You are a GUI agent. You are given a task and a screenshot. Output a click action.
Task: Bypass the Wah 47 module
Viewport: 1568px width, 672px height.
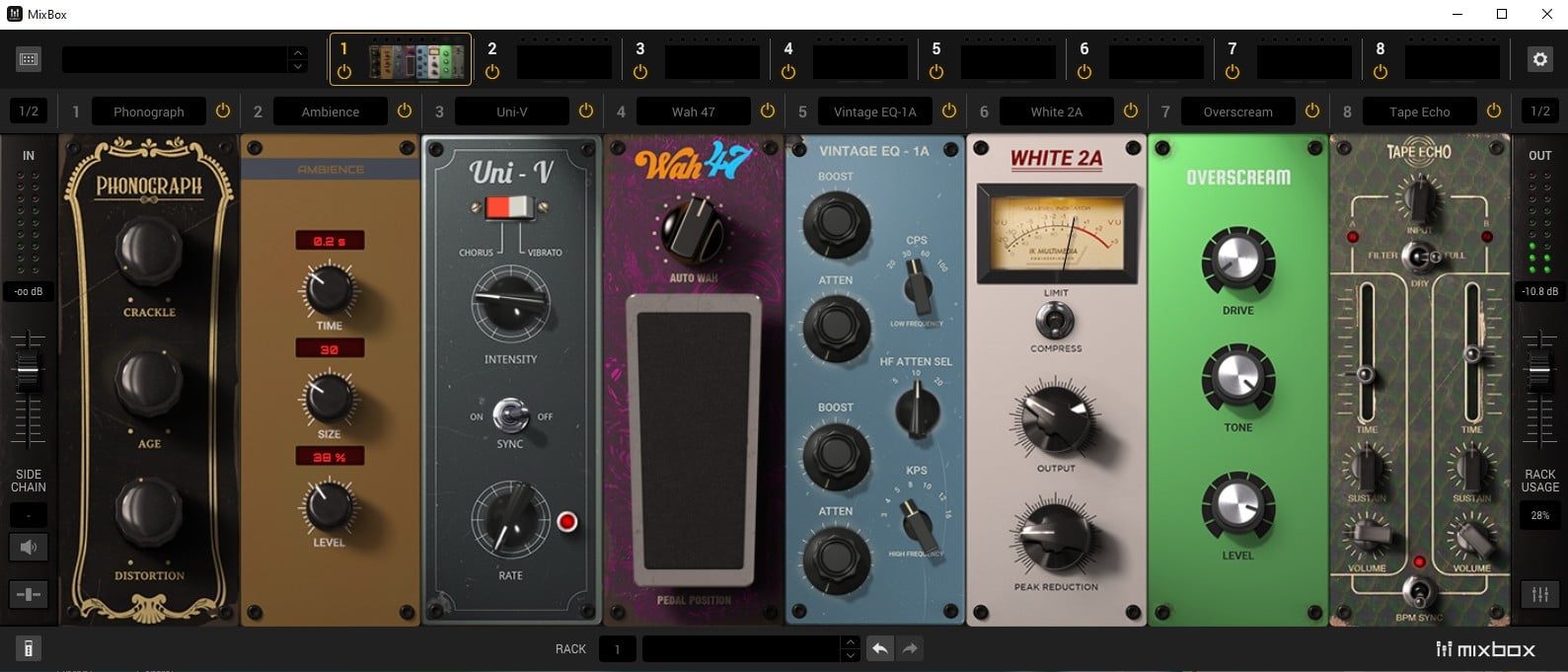[x=768, y=112]
